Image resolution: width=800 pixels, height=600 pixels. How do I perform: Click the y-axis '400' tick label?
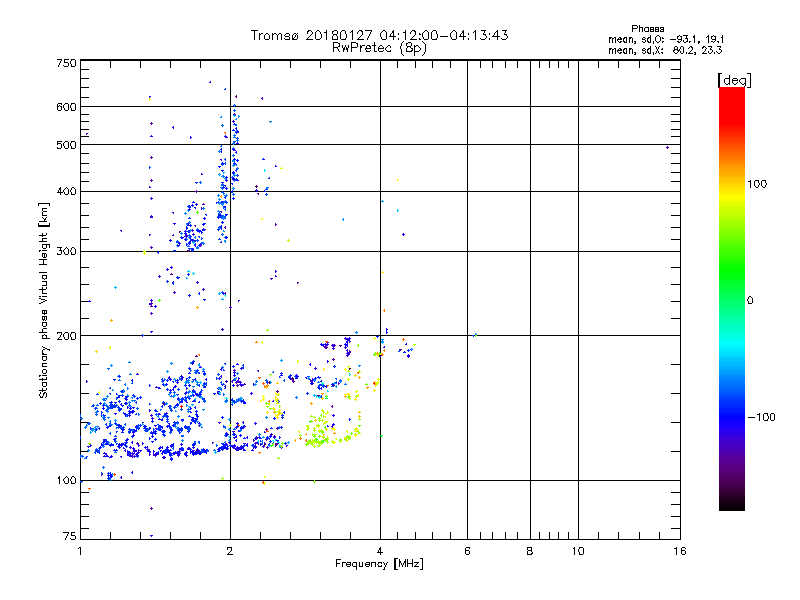click(66, 191)
